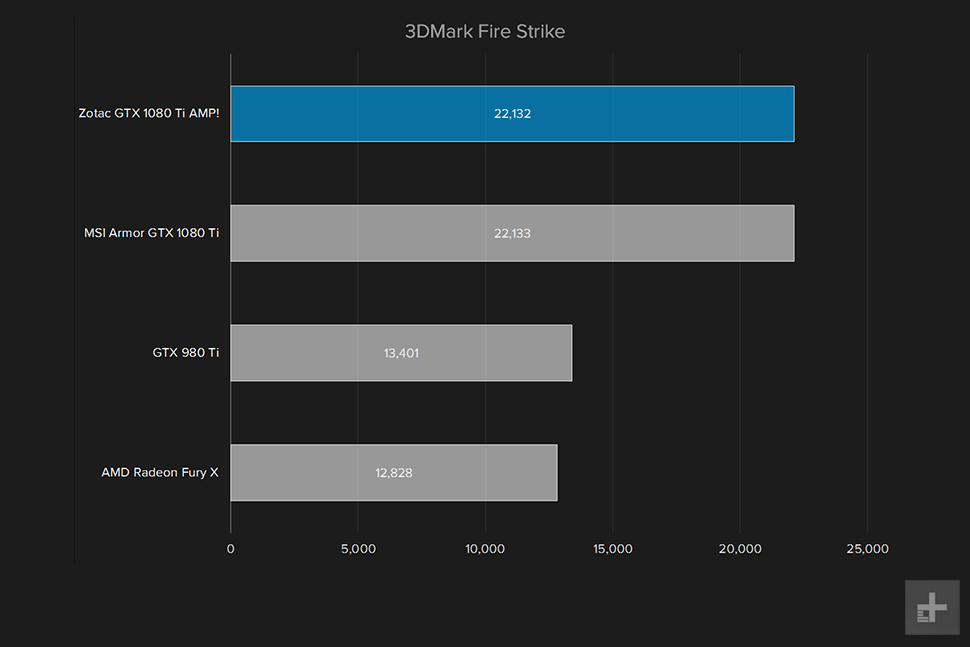The image size is (970, 647).
Task: Click the MSI Armor GTX 1080 Ti bar
Action: [512, 233]
